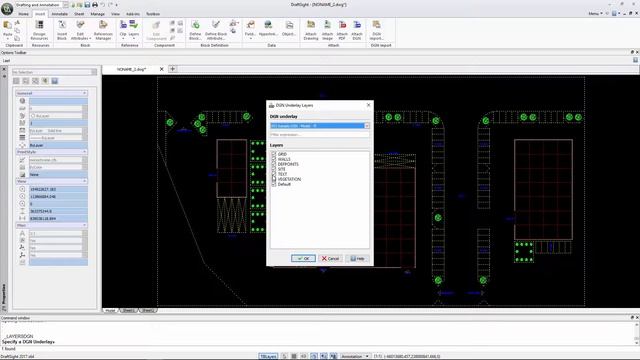Screen dimensions: 640x360
Task: Click the Save icon in quick access toolbar
Action: tap(87, 5)
